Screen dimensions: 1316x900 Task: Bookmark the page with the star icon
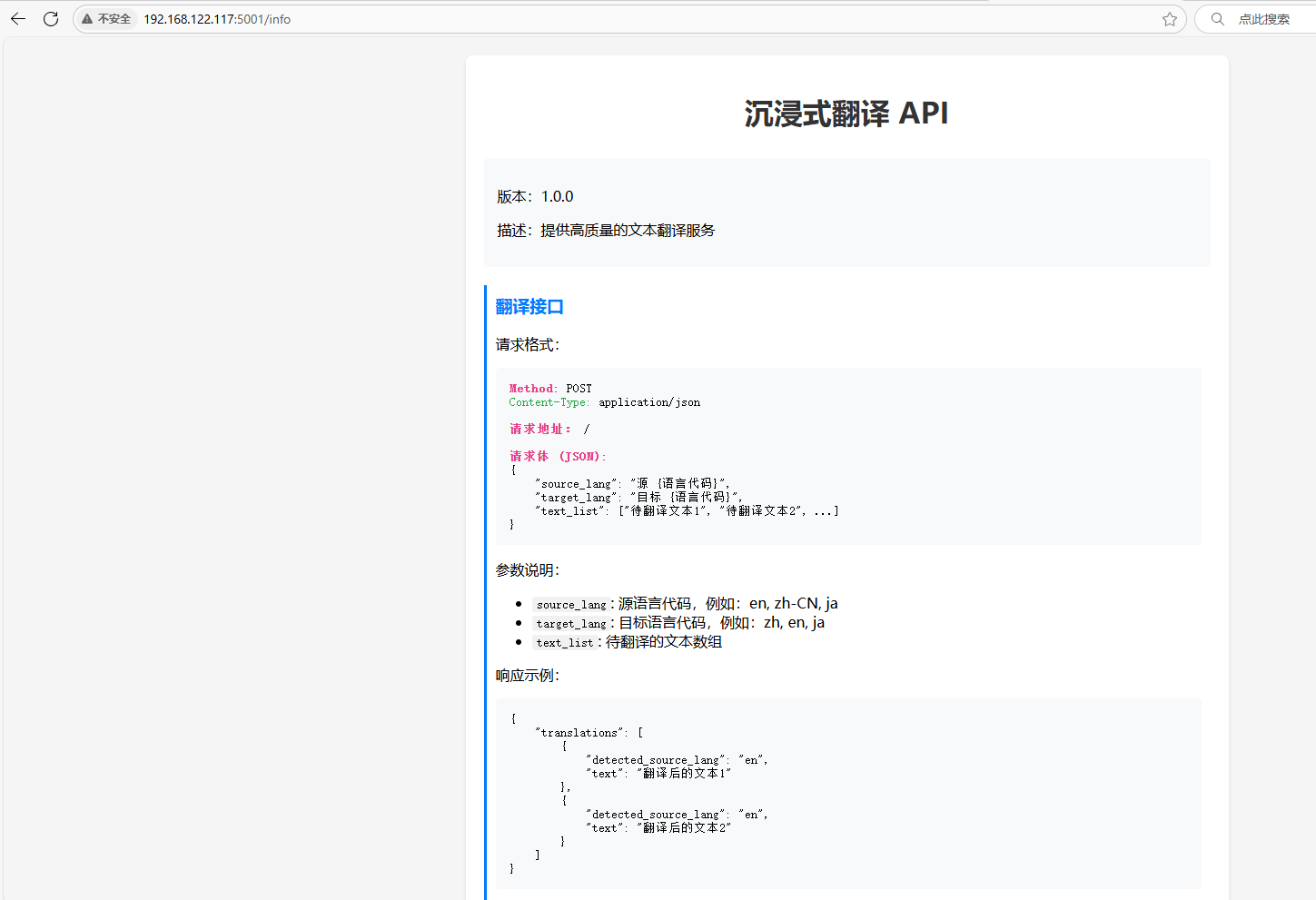1169,19
